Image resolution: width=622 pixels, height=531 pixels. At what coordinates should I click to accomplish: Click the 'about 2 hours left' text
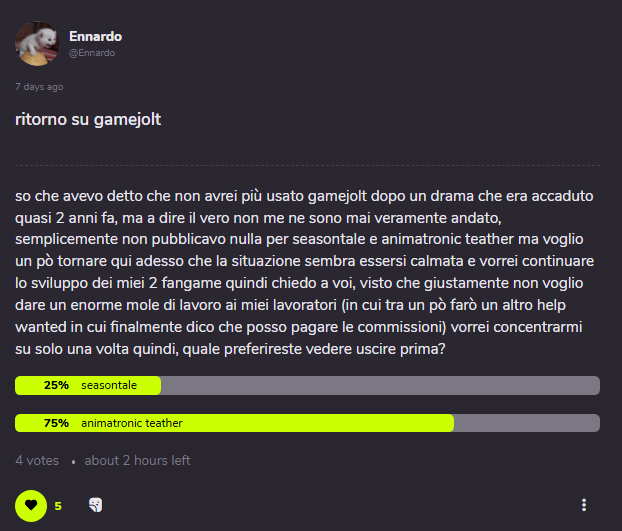point(137,460)
